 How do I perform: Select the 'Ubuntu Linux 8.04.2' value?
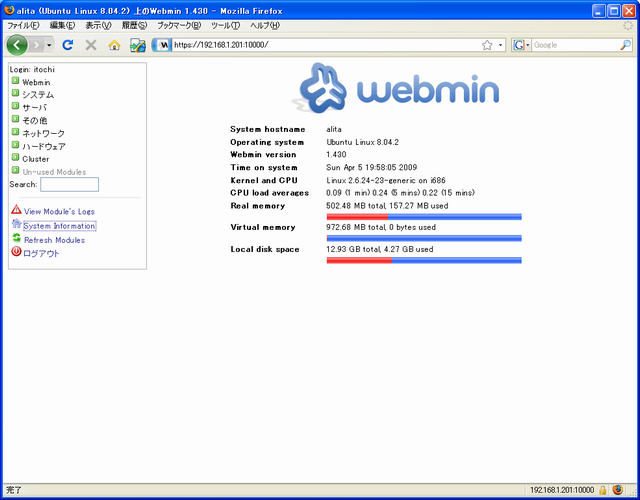(362, 142)
